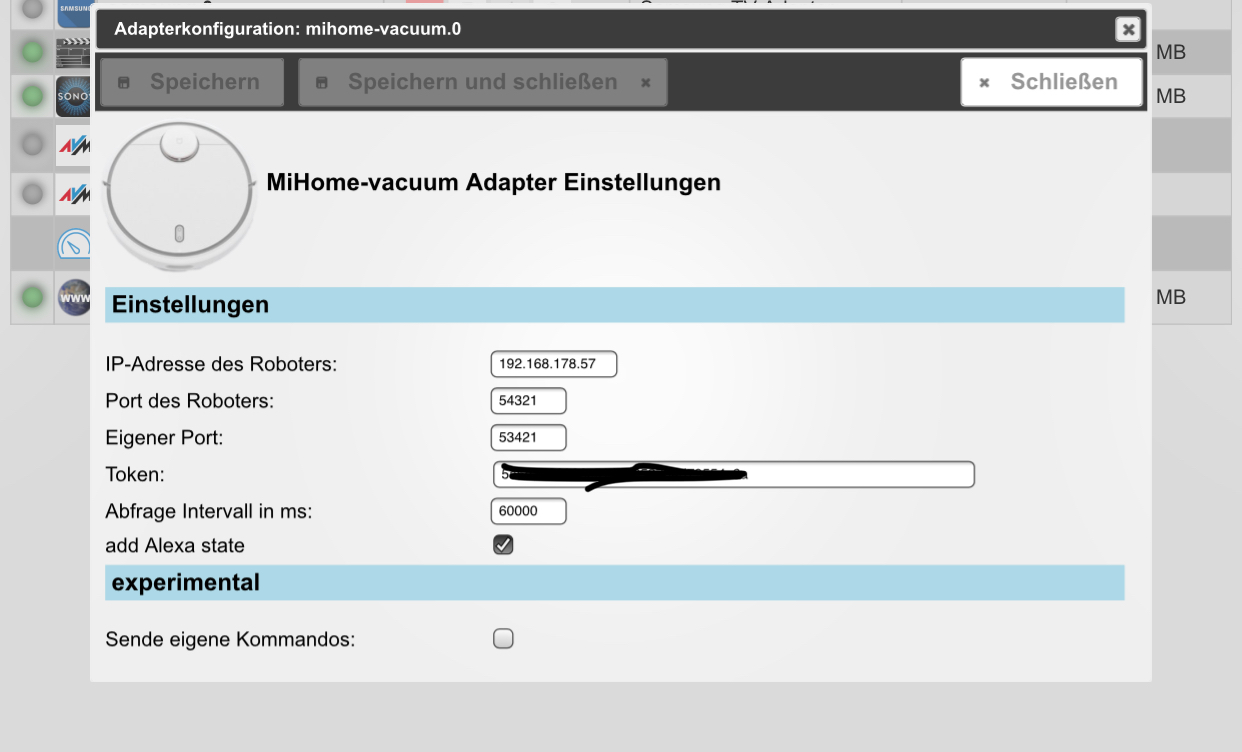The image size is (1242, 752).
Task: Click the add Alexa state label
Action: tap(175, 546)
